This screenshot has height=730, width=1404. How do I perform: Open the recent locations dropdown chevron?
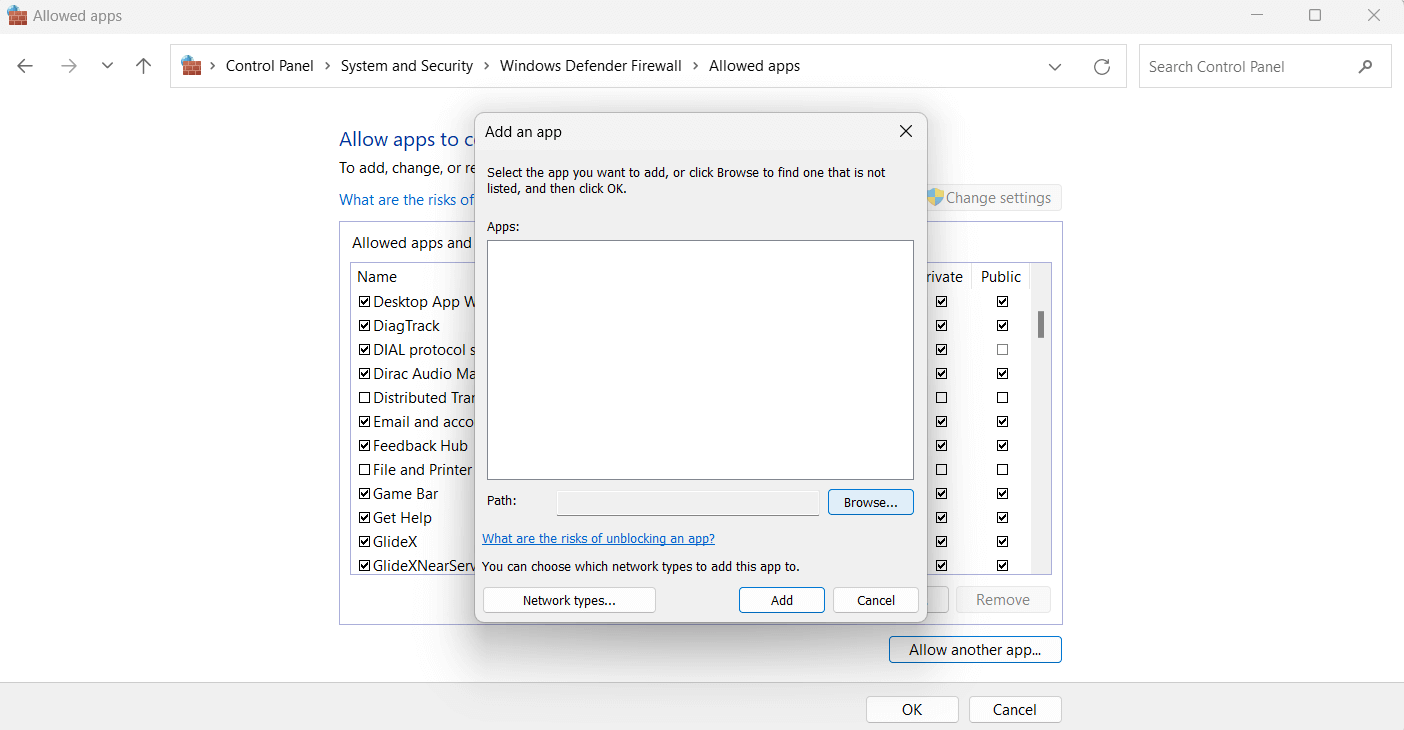click(x=107, y=65)
